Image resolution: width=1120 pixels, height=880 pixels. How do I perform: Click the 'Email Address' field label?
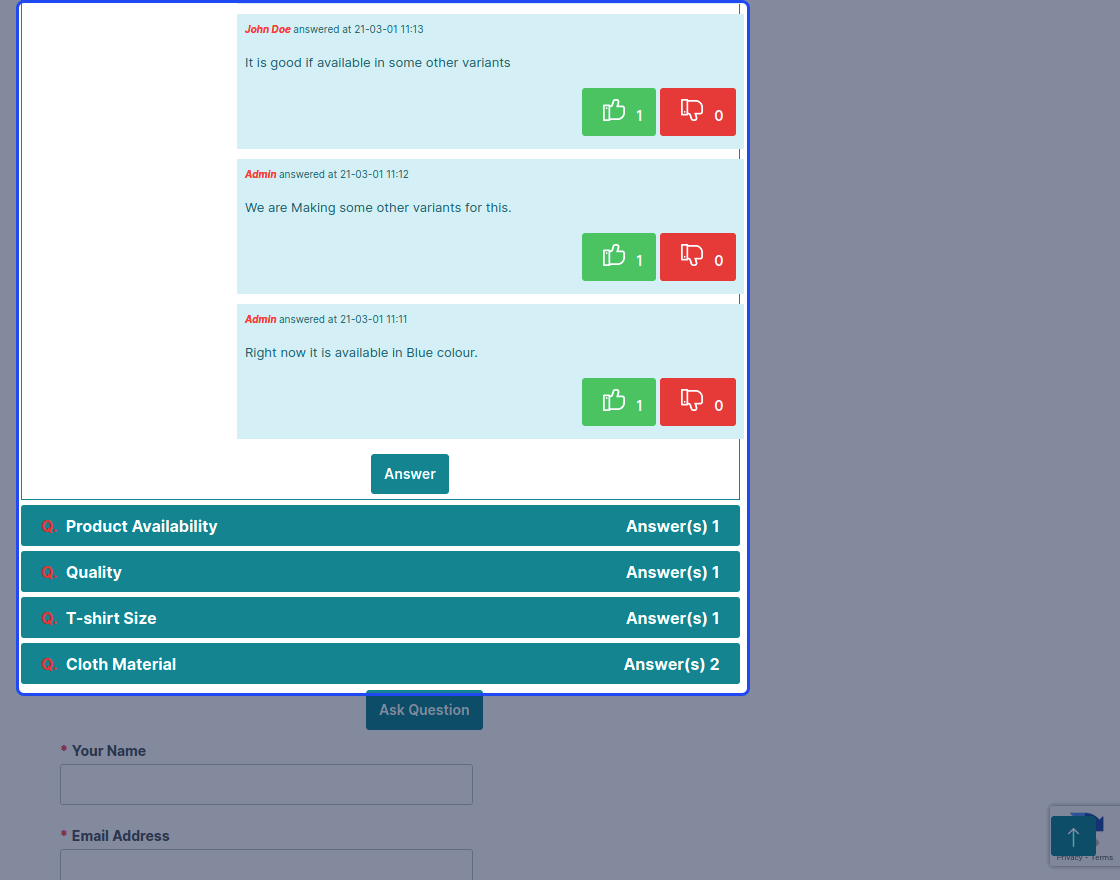click(x=121, y=836)
